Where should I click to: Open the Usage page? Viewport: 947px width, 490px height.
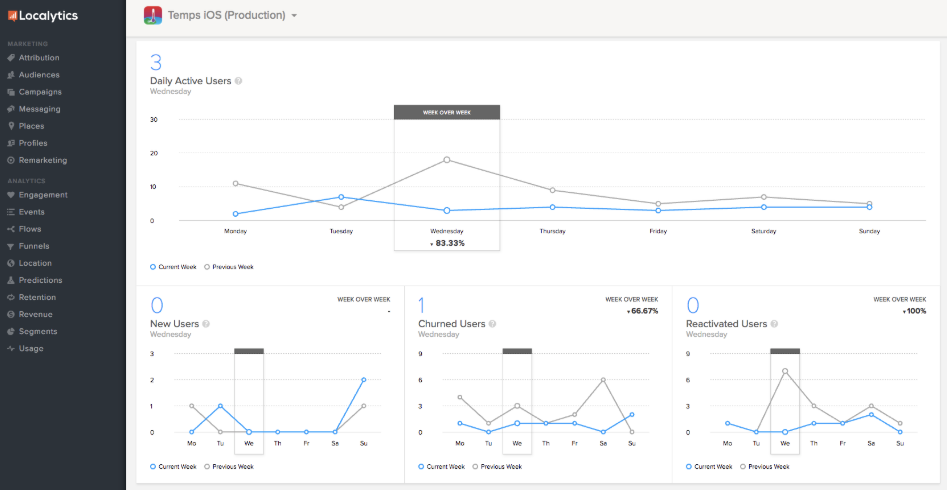click(x=31, y=349)
